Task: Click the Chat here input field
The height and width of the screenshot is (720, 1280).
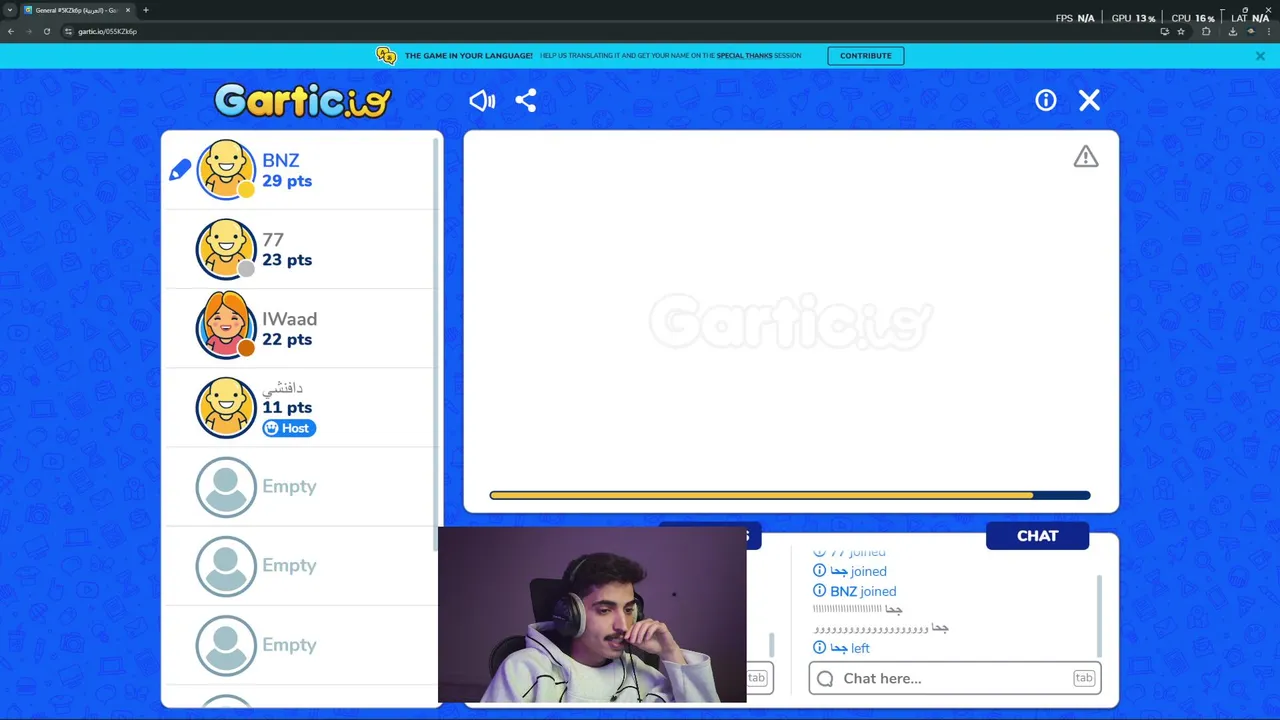Action: point(955,678)
